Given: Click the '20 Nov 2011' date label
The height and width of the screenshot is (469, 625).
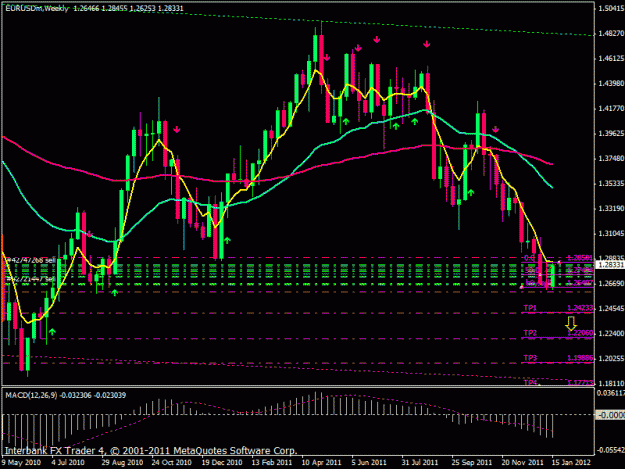Looking at the screenshot, I should [522, 463].
